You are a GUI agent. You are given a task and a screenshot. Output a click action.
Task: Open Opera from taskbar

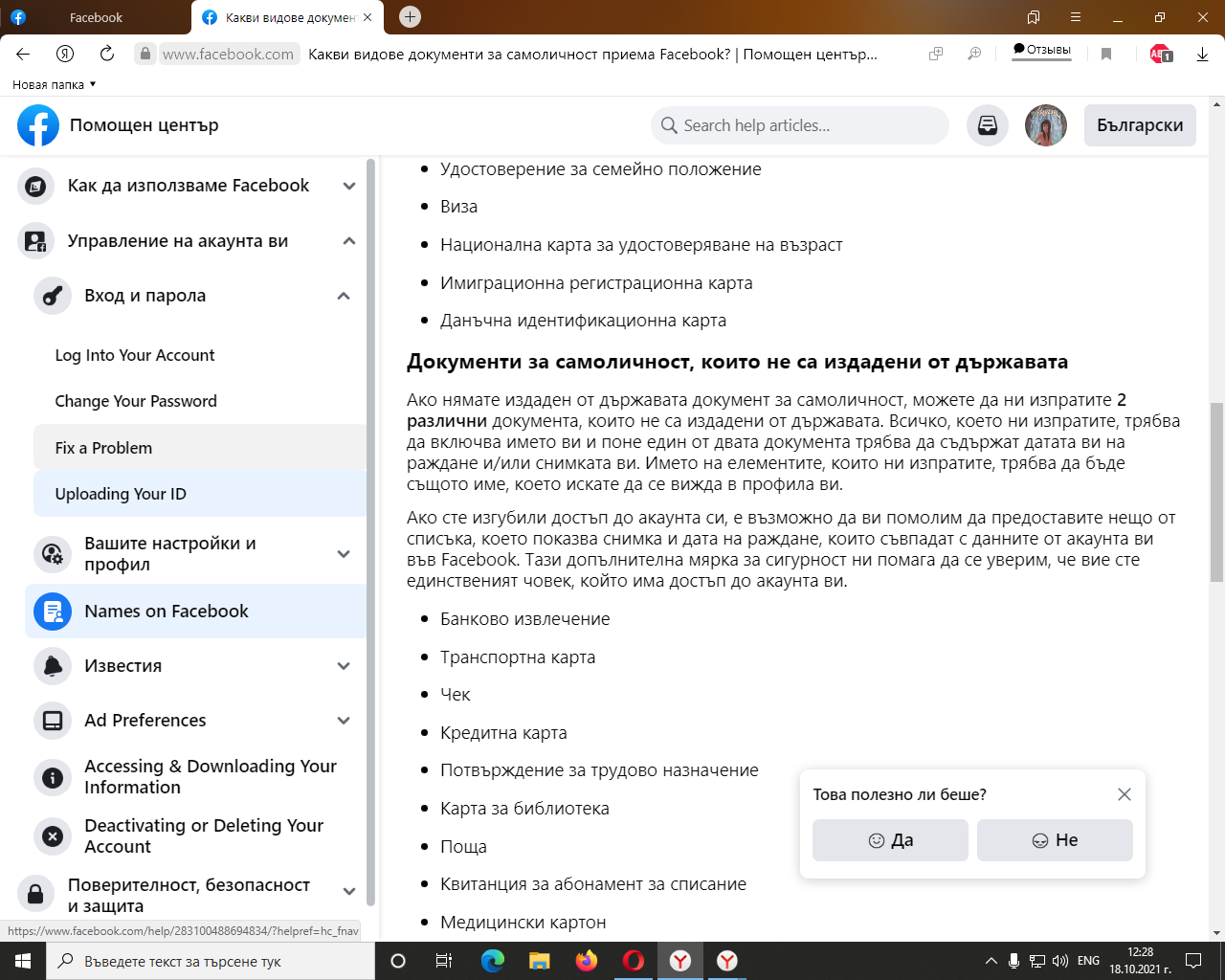point(634,961)
